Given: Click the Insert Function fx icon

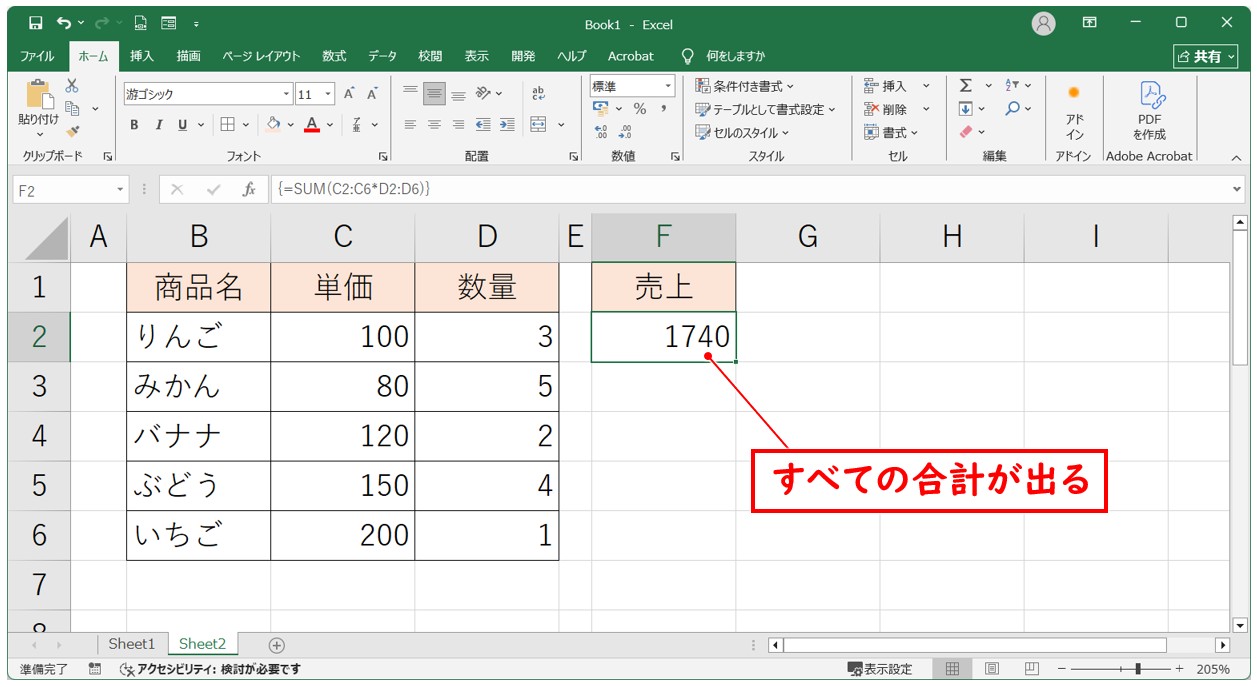Looking at the screenshot, I should (250, 189).
